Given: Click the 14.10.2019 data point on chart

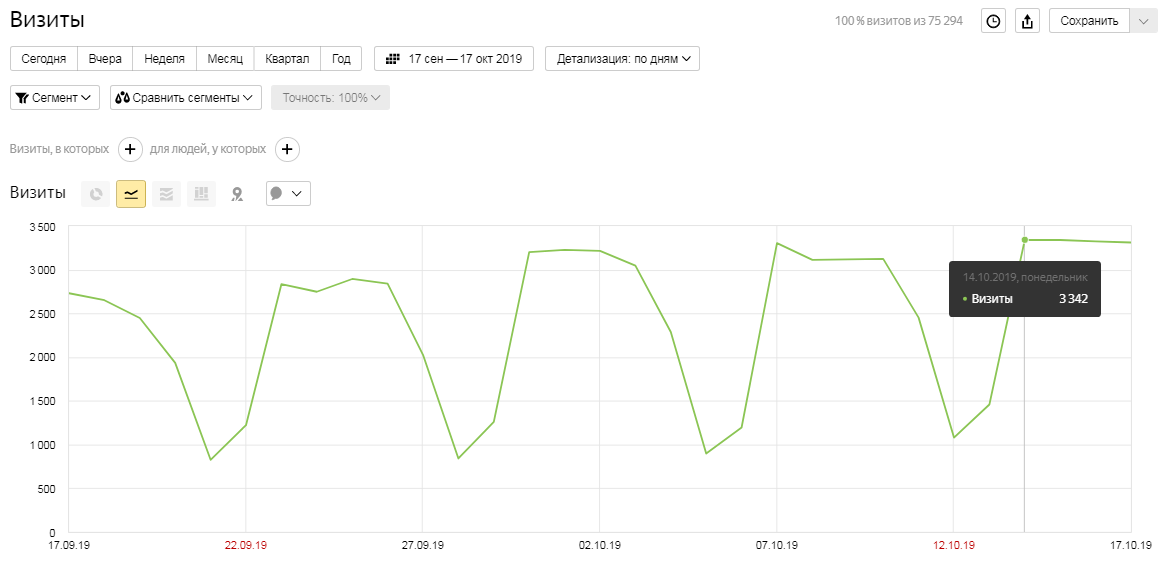Looking at the screenshot, I should [1024, 240].
